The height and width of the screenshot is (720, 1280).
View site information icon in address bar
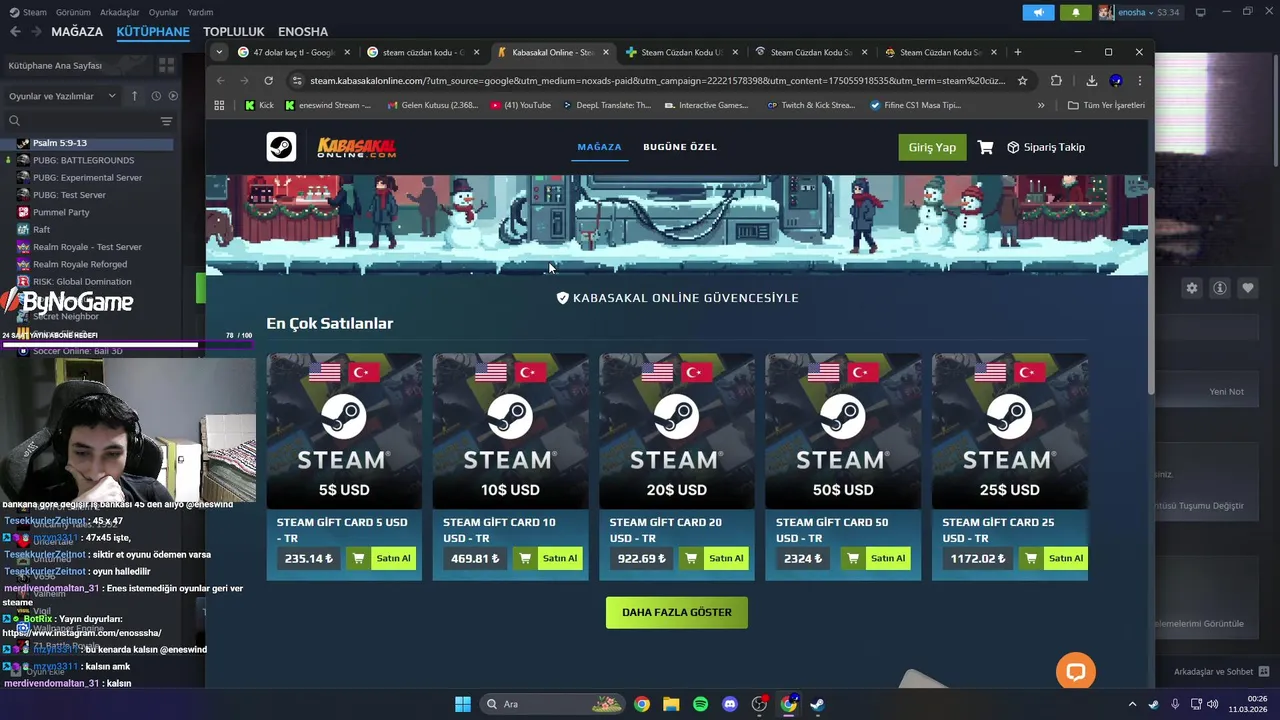[x=297, y=80]
